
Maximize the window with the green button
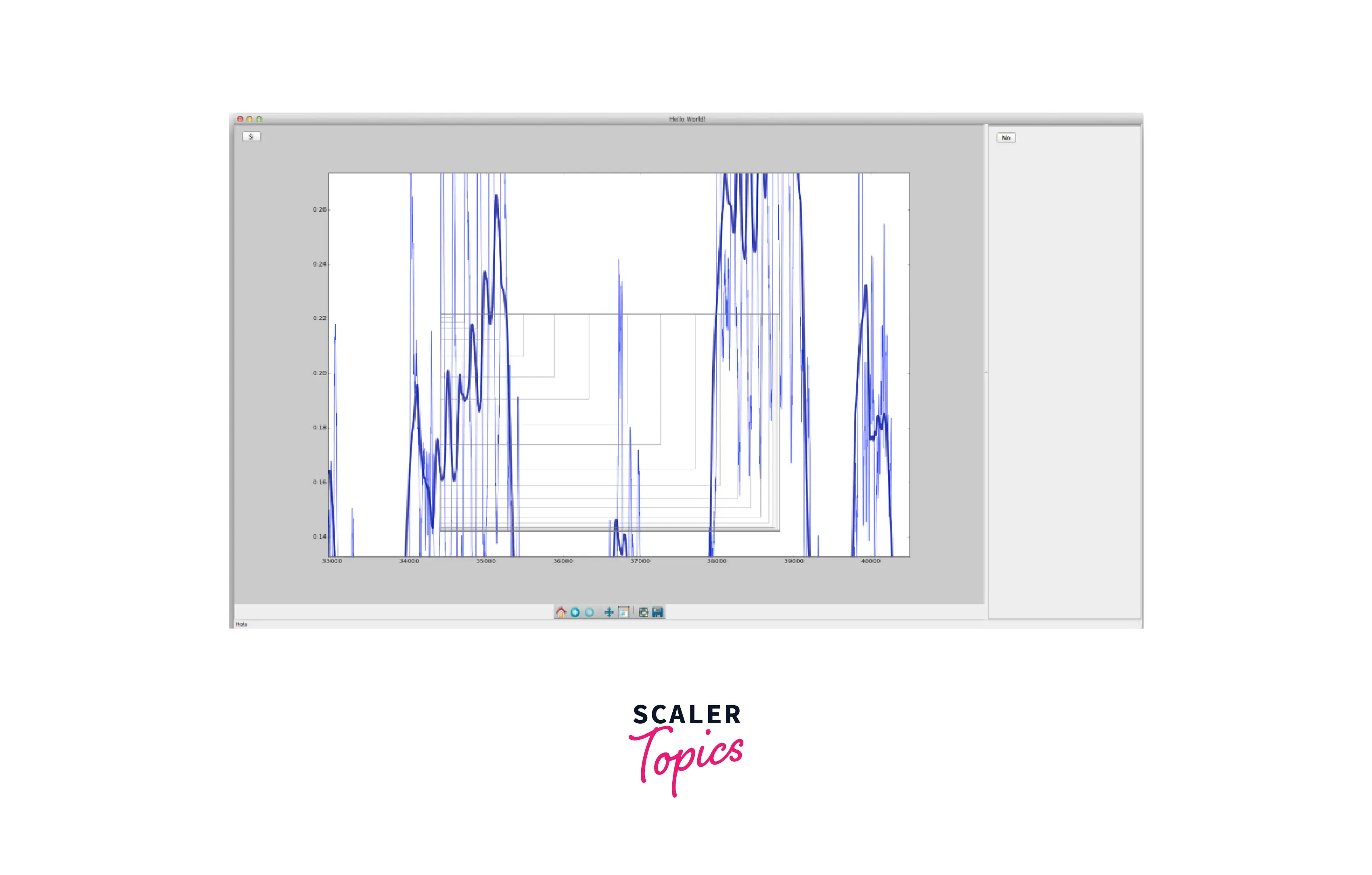[259, 119]
